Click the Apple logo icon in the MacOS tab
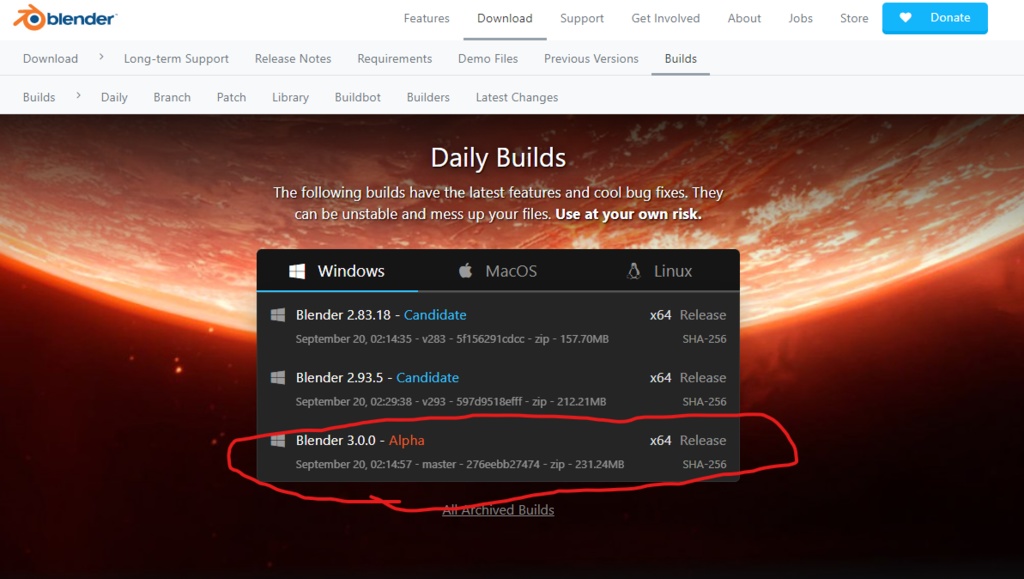Image resolution: width=1024 pixels, height=579 pixels. click(465, 270)
